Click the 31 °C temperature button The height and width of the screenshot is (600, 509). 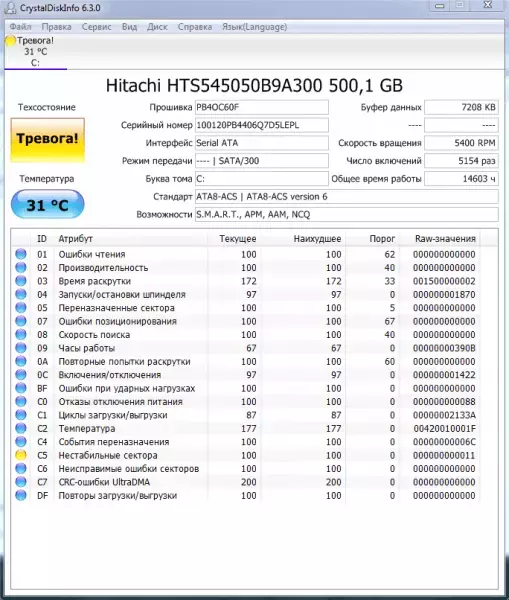click(47, 205)
